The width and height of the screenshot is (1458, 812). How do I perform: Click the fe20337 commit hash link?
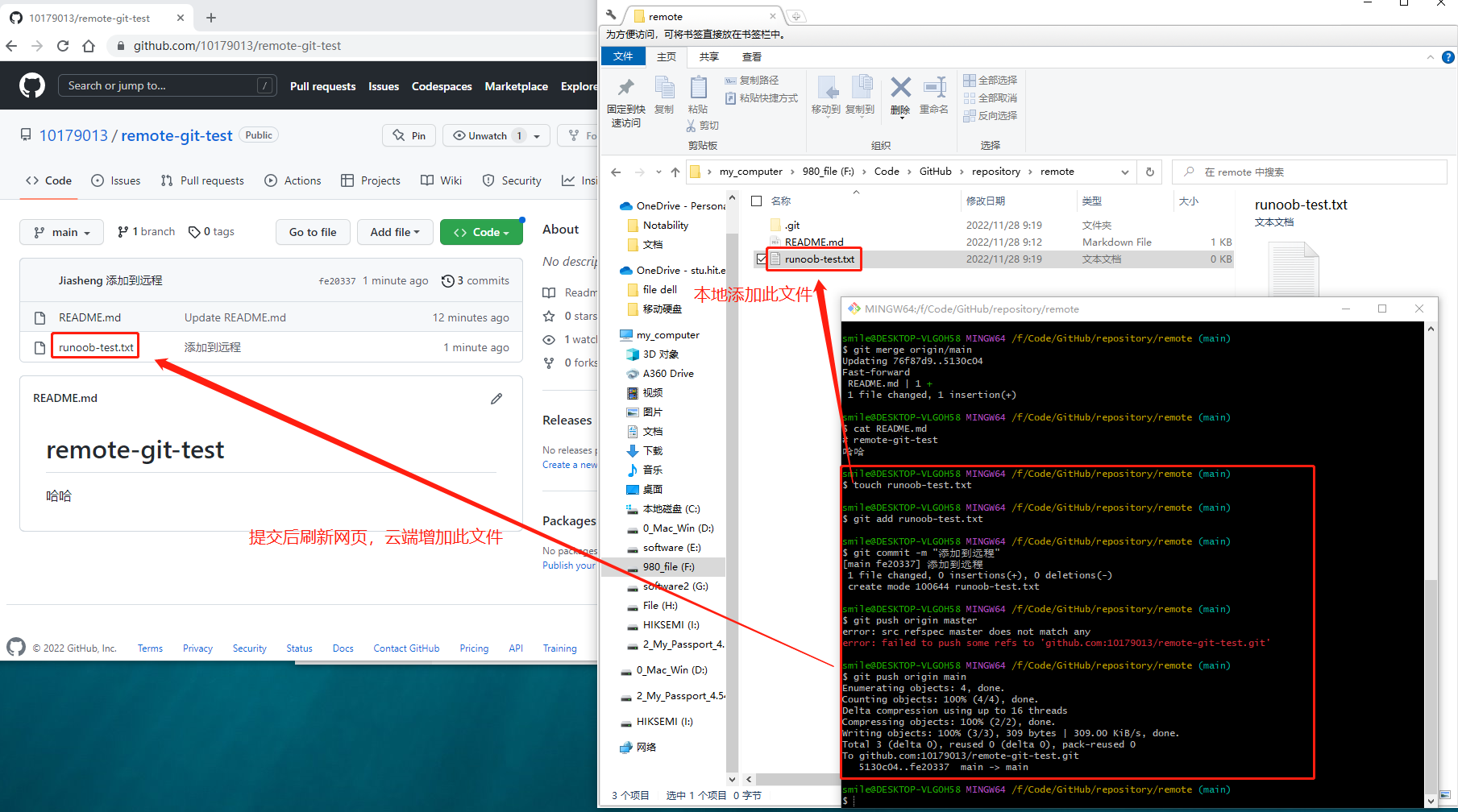tap(337, 281)
